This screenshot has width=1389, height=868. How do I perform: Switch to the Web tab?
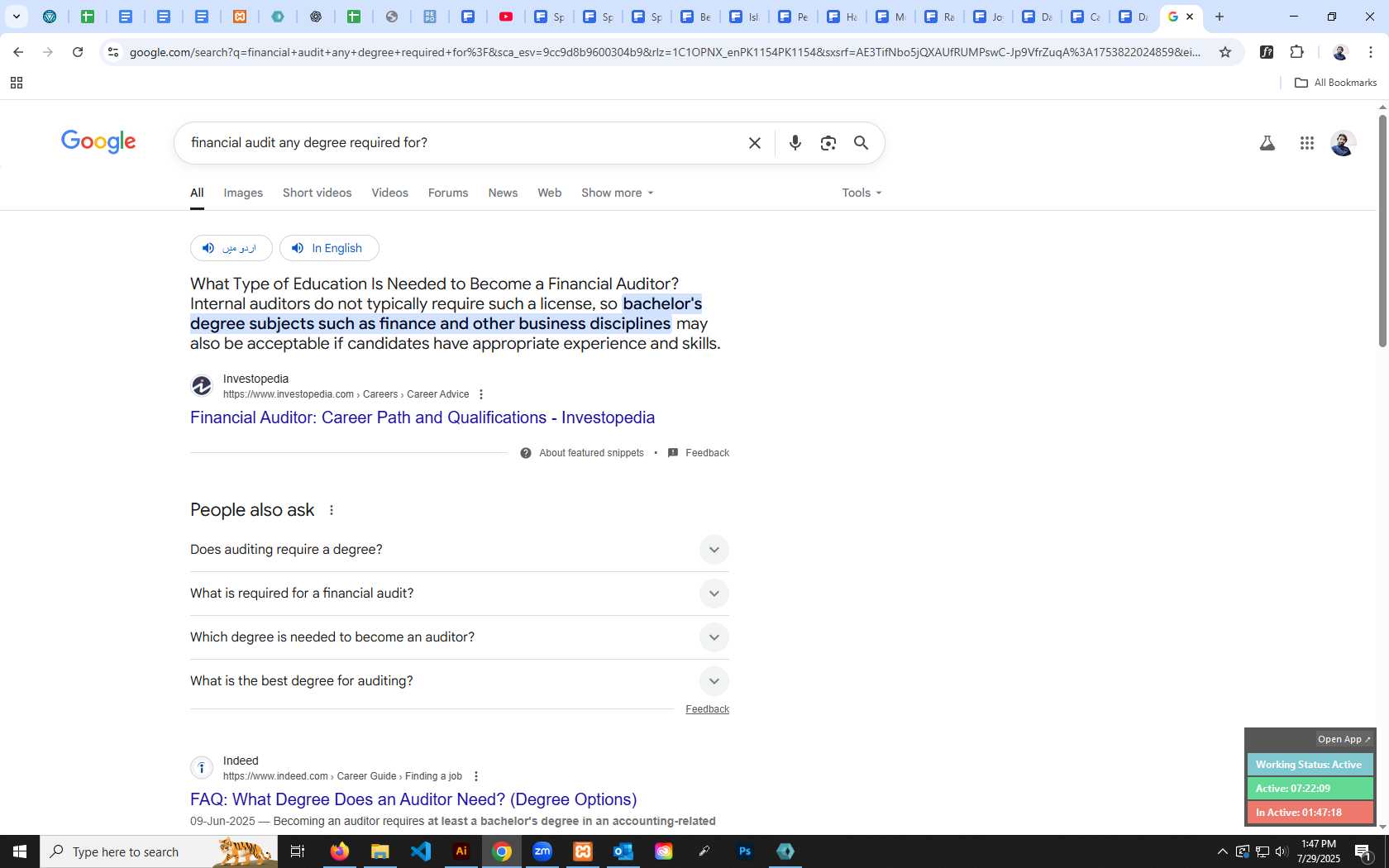click(549, 193)
